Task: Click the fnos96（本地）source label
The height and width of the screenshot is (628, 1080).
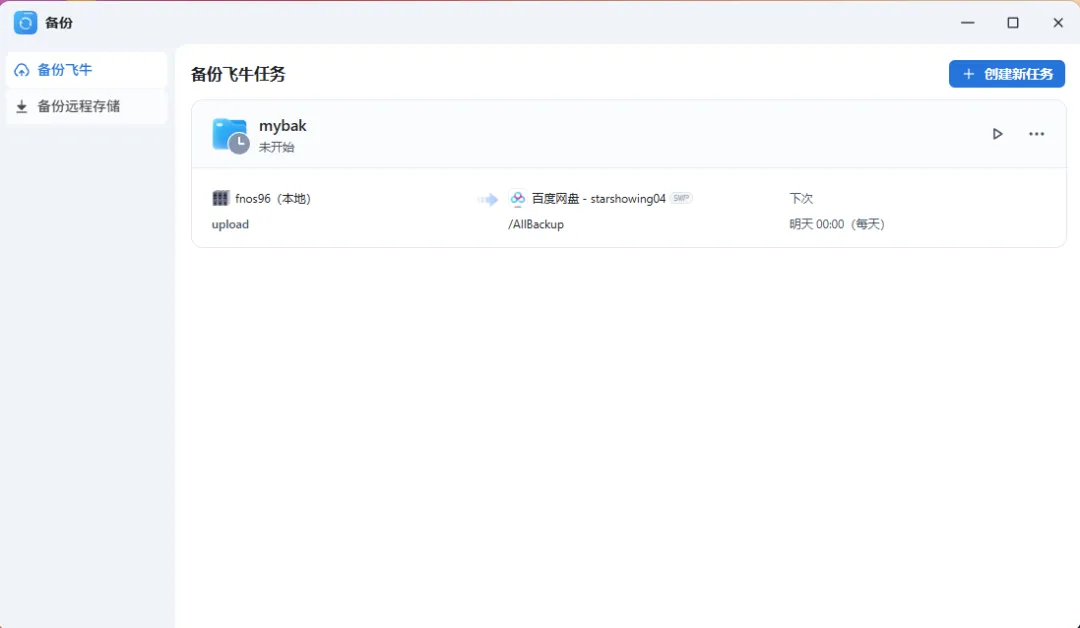Action: [x=273, y=198]
